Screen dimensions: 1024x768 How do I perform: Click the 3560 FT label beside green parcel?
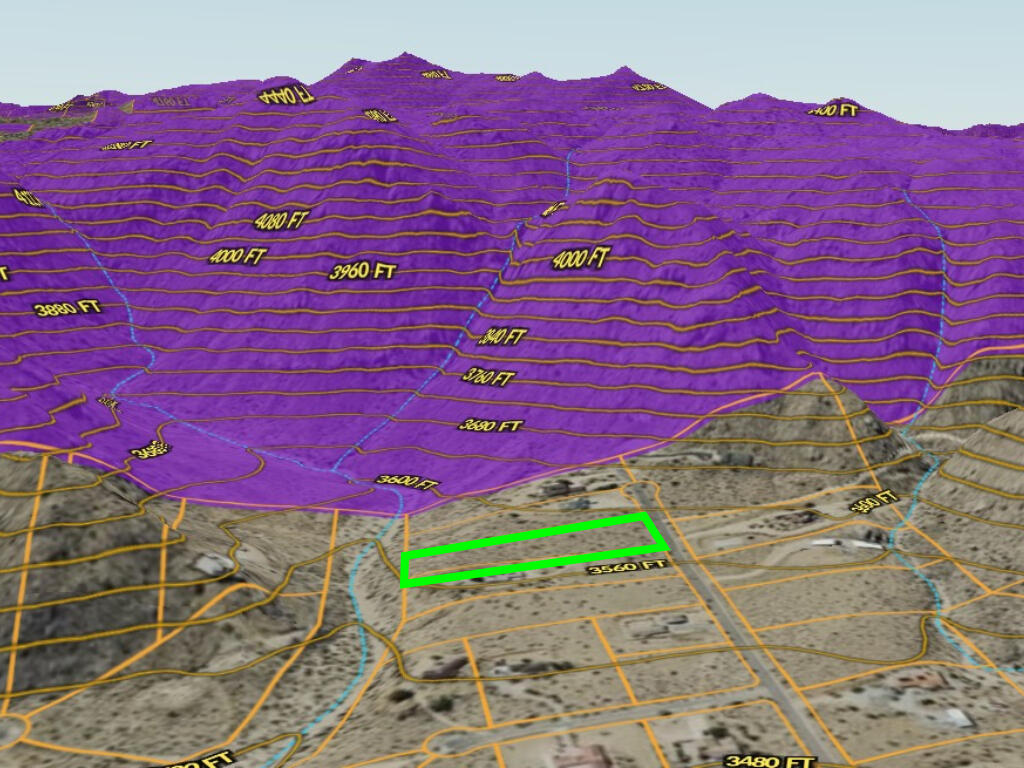pos(628,566)
